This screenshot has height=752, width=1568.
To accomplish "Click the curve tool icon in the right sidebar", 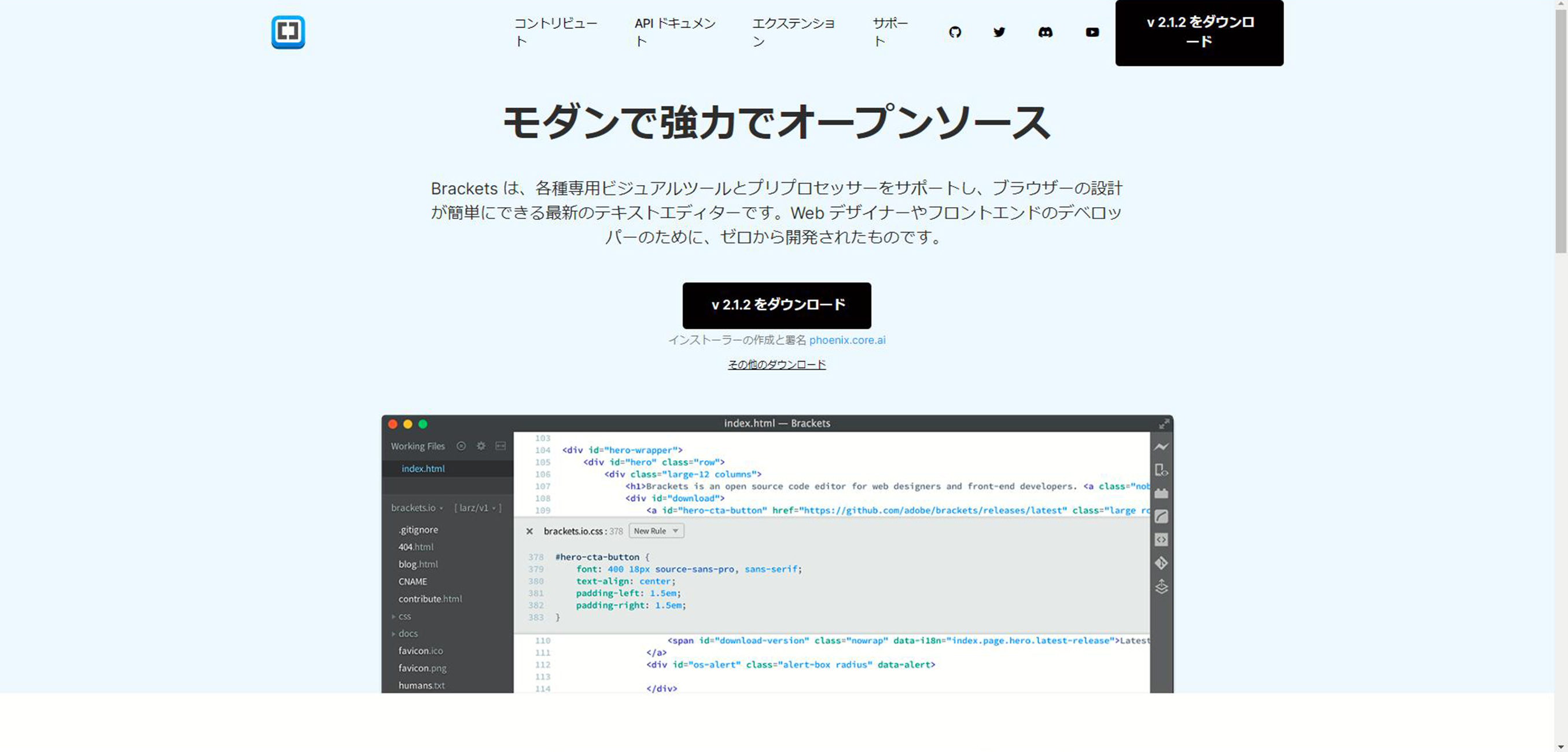I will tap(1162, 516).
